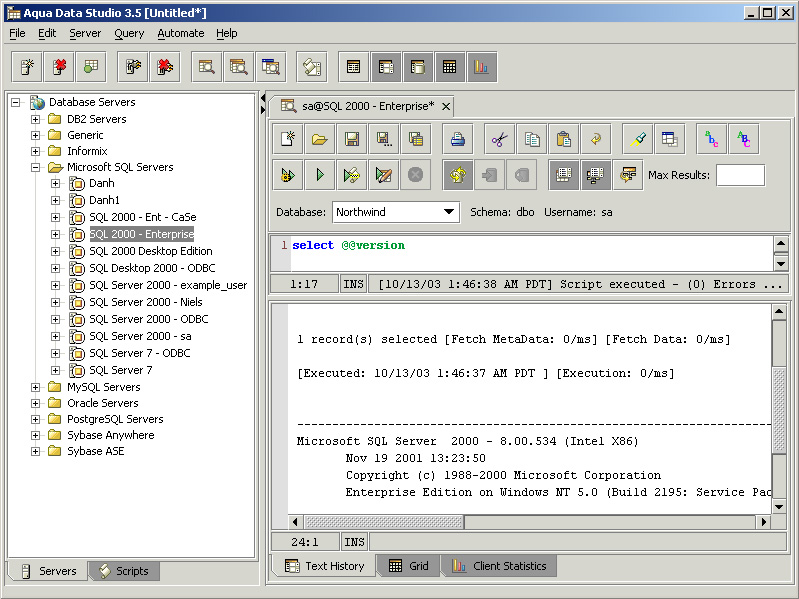Screen dimensions: 799x599
Task: Open the File menu
Action: click(x=17, y=34)
